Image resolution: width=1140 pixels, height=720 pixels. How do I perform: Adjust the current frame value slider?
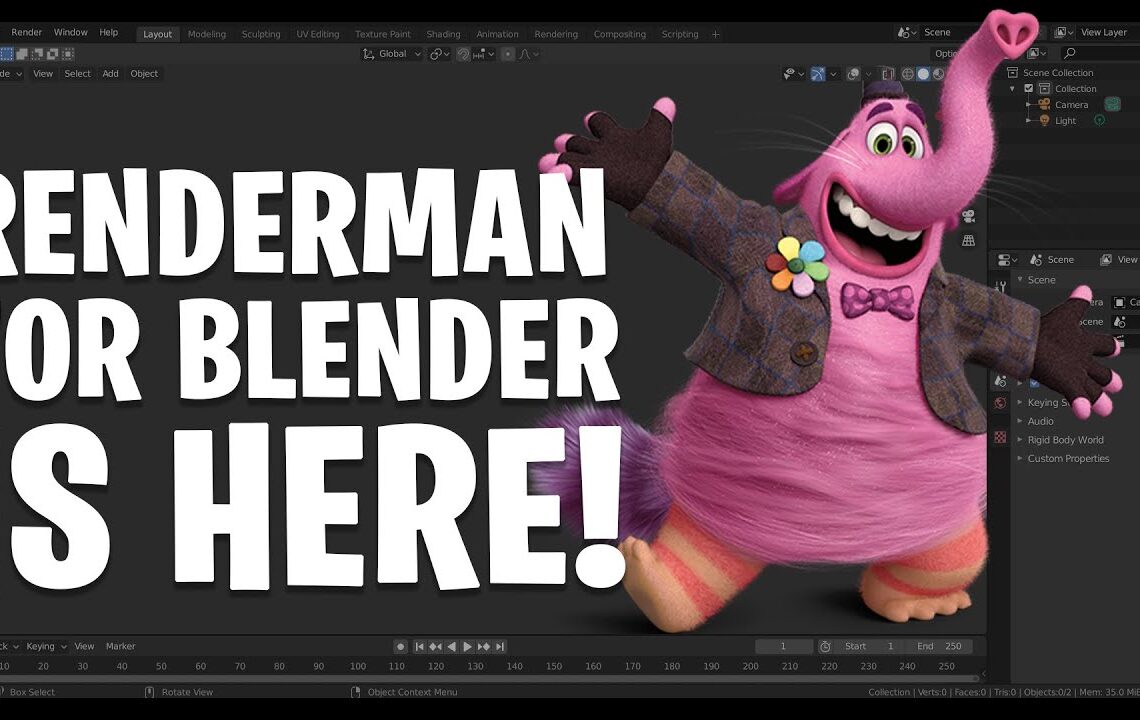click(x=784, y=646)
